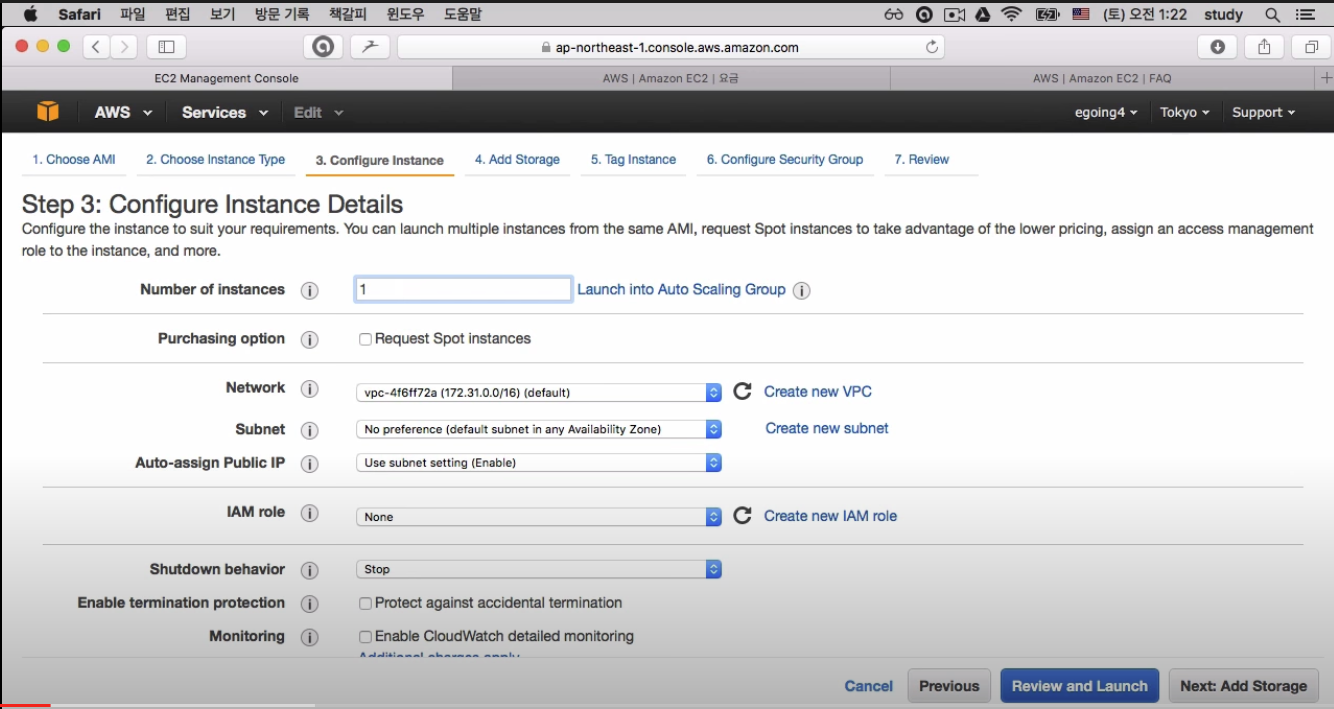Click info icon beside IAM role
1334x709 pixels.
point(310,513)
